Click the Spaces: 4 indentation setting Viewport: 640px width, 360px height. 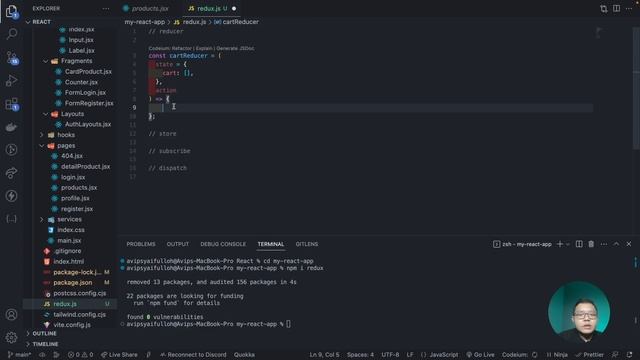tap(360, 355)
